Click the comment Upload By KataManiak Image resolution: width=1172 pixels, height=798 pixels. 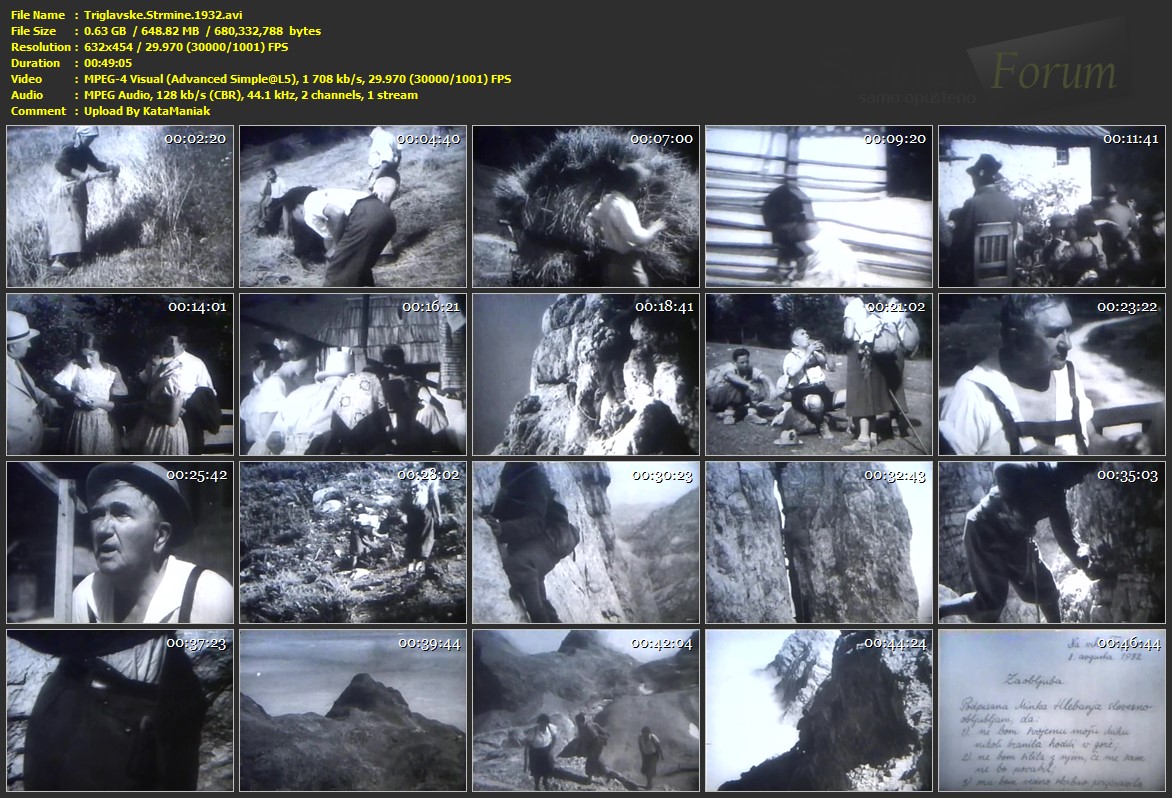[147, 111]
